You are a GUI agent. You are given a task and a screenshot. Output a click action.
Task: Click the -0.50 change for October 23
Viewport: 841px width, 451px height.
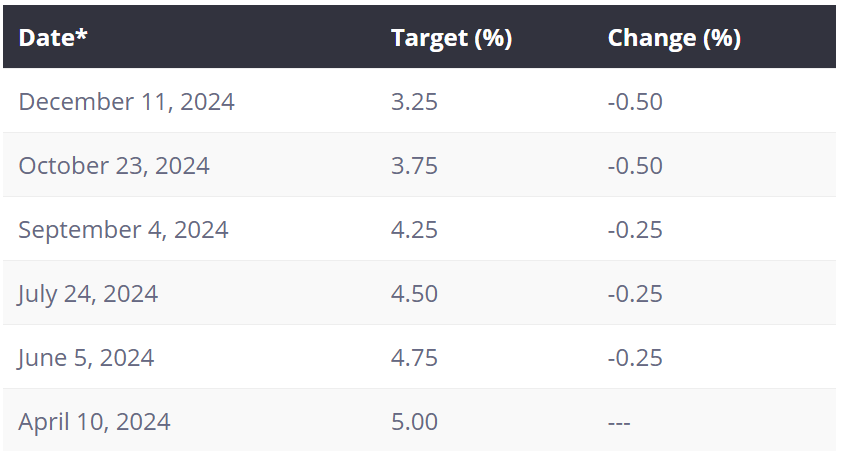point(635,166)
